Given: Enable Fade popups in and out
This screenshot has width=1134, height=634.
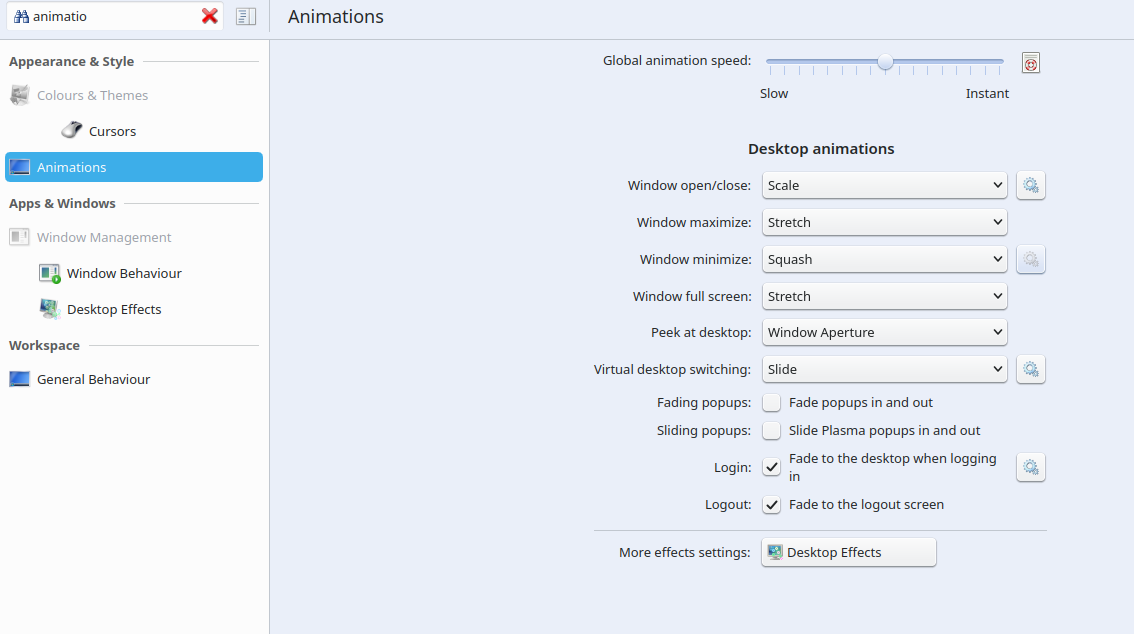Looking at the screenshot, I should 772,402.
